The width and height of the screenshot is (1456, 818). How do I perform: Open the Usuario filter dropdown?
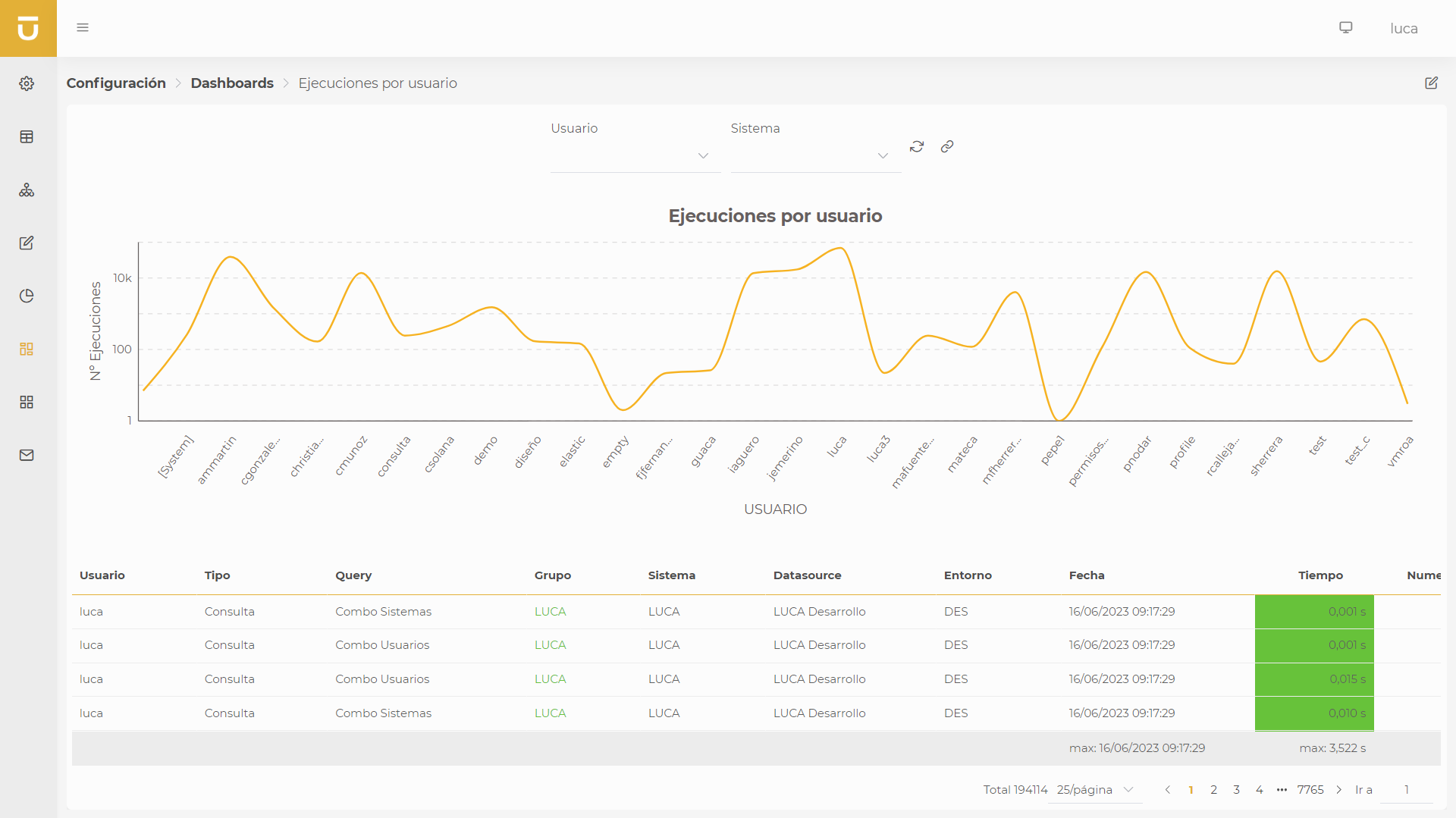[702, 155]
